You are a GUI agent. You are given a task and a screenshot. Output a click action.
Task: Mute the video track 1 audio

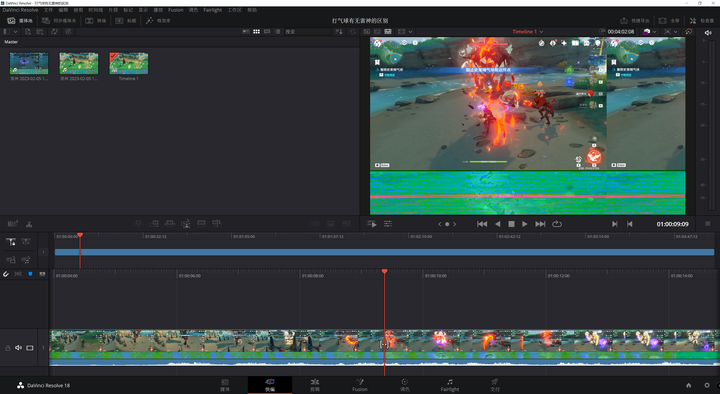click(x=18, y=348)
